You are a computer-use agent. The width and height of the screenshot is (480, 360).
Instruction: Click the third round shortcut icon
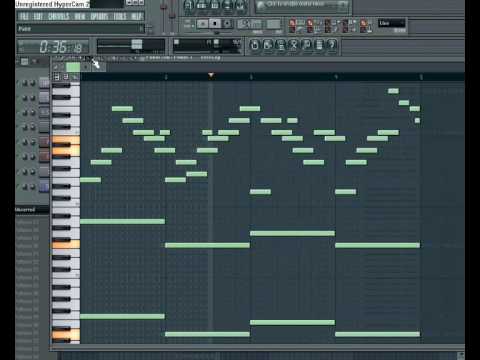[x=281, y=44]
